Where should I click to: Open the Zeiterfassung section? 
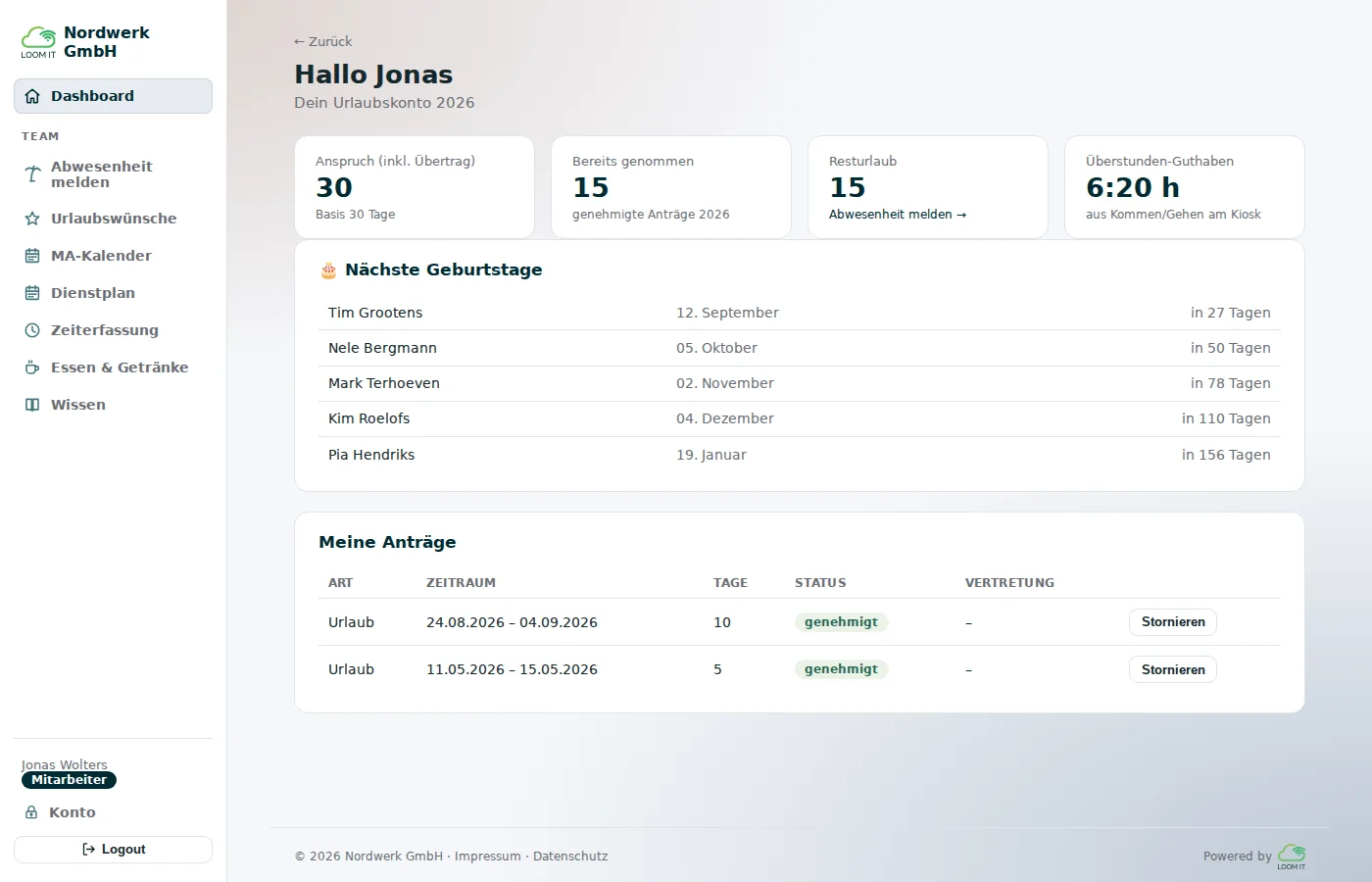pos(113,330)
